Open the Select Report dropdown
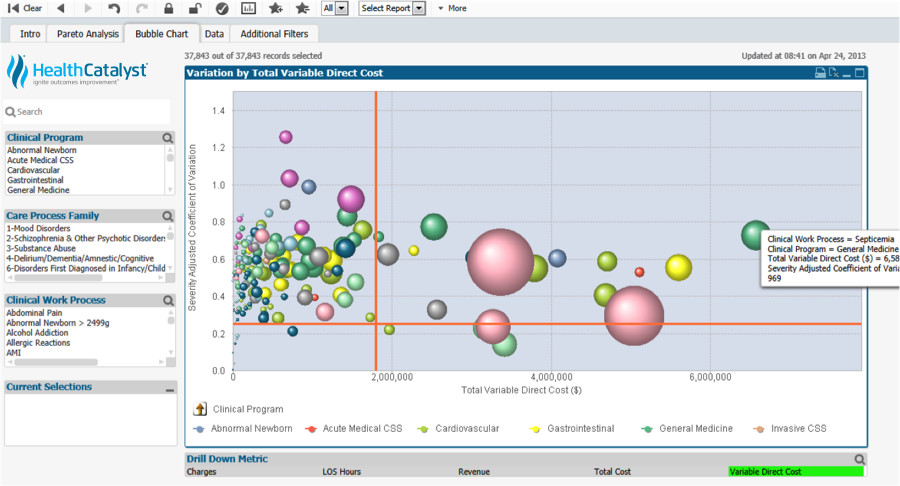 tap(419, 8)
